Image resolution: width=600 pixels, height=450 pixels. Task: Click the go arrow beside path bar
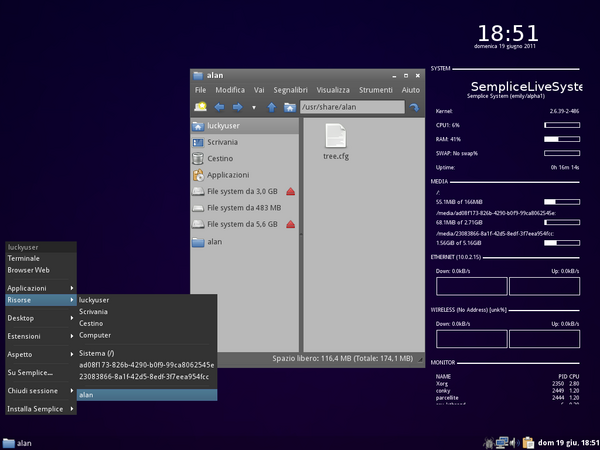coord(413,106)
